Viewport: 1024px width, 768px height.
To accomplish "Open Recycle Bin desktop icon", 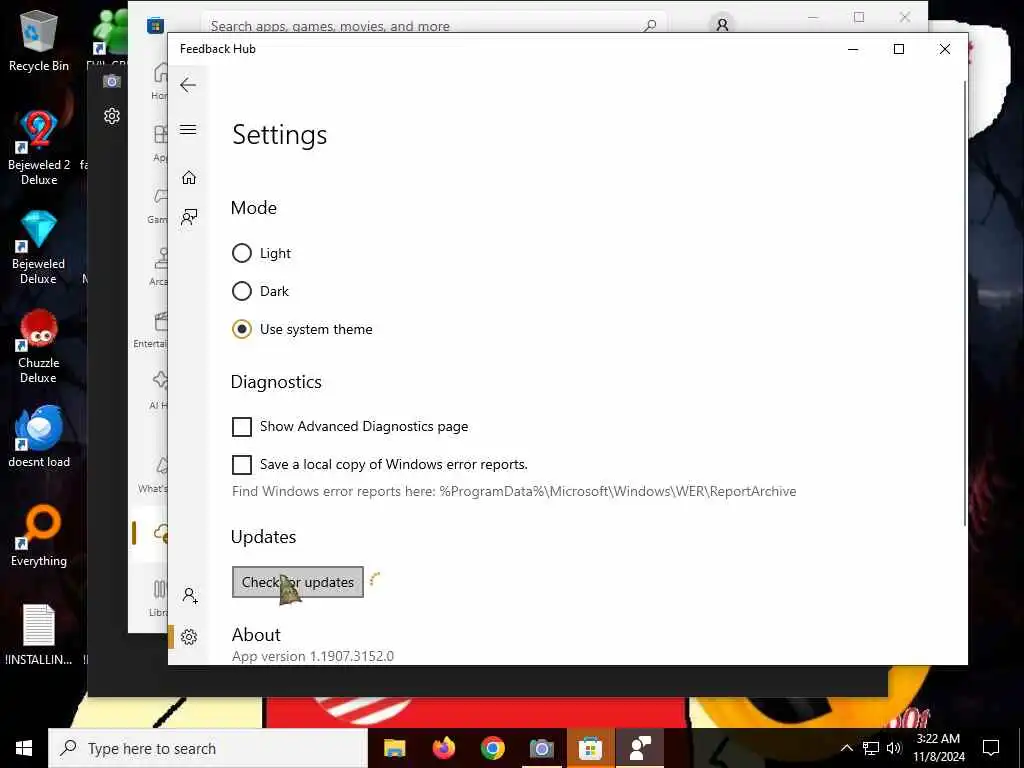I will coord(39,40).
